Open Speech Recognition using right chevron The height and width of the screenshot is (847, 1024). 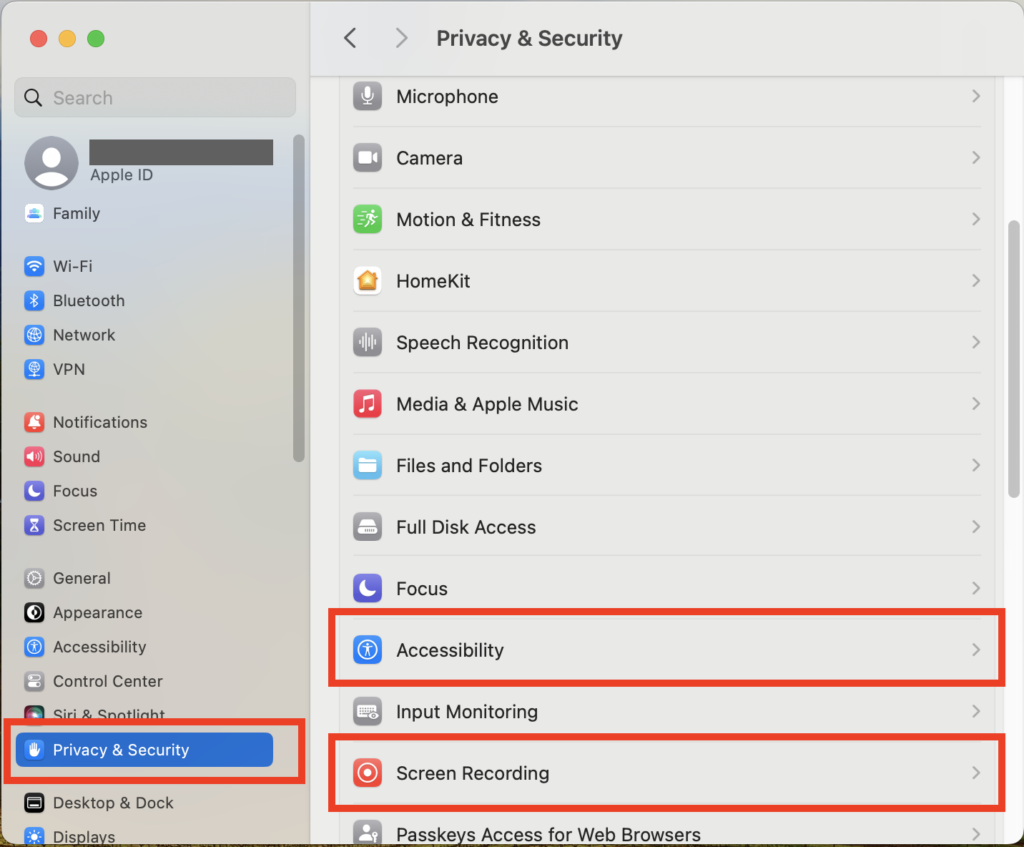[976, 342]
